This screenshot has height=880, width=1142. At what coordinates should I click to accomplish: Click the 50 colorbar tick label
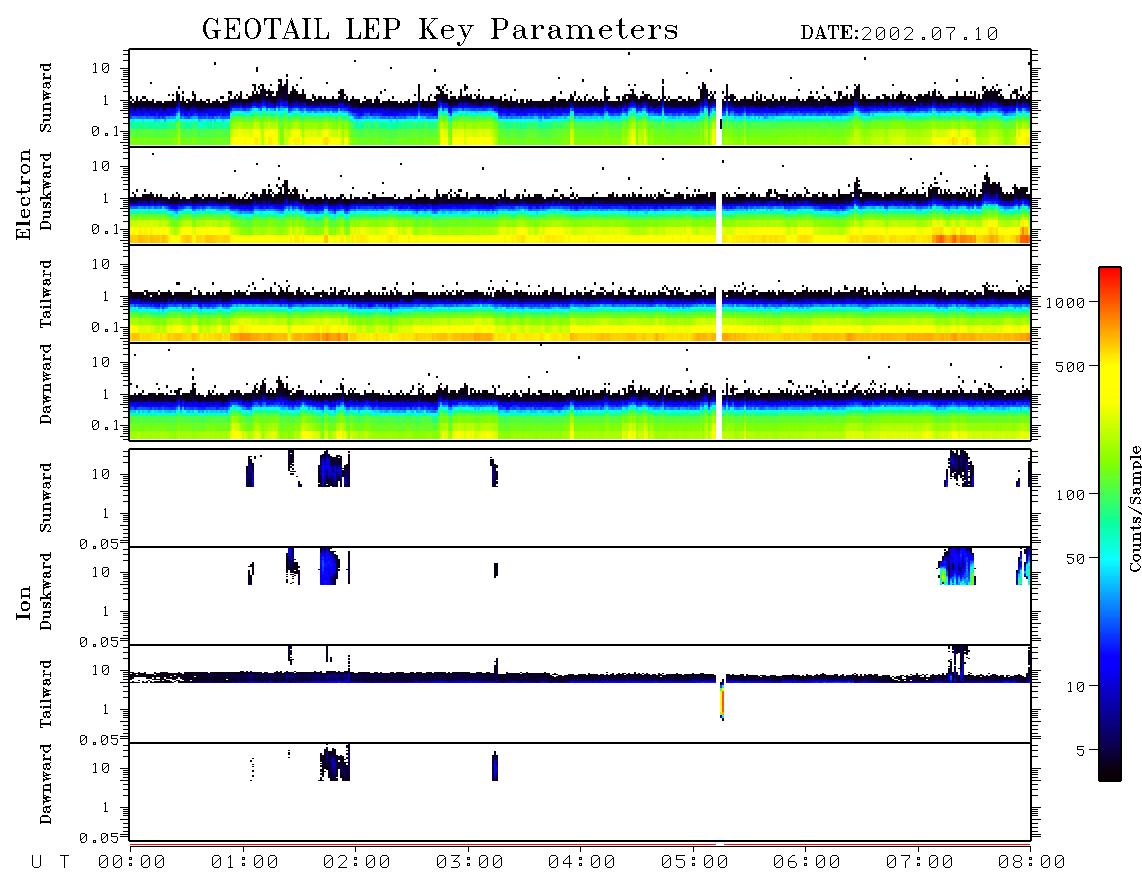[x=1075, y=559]
